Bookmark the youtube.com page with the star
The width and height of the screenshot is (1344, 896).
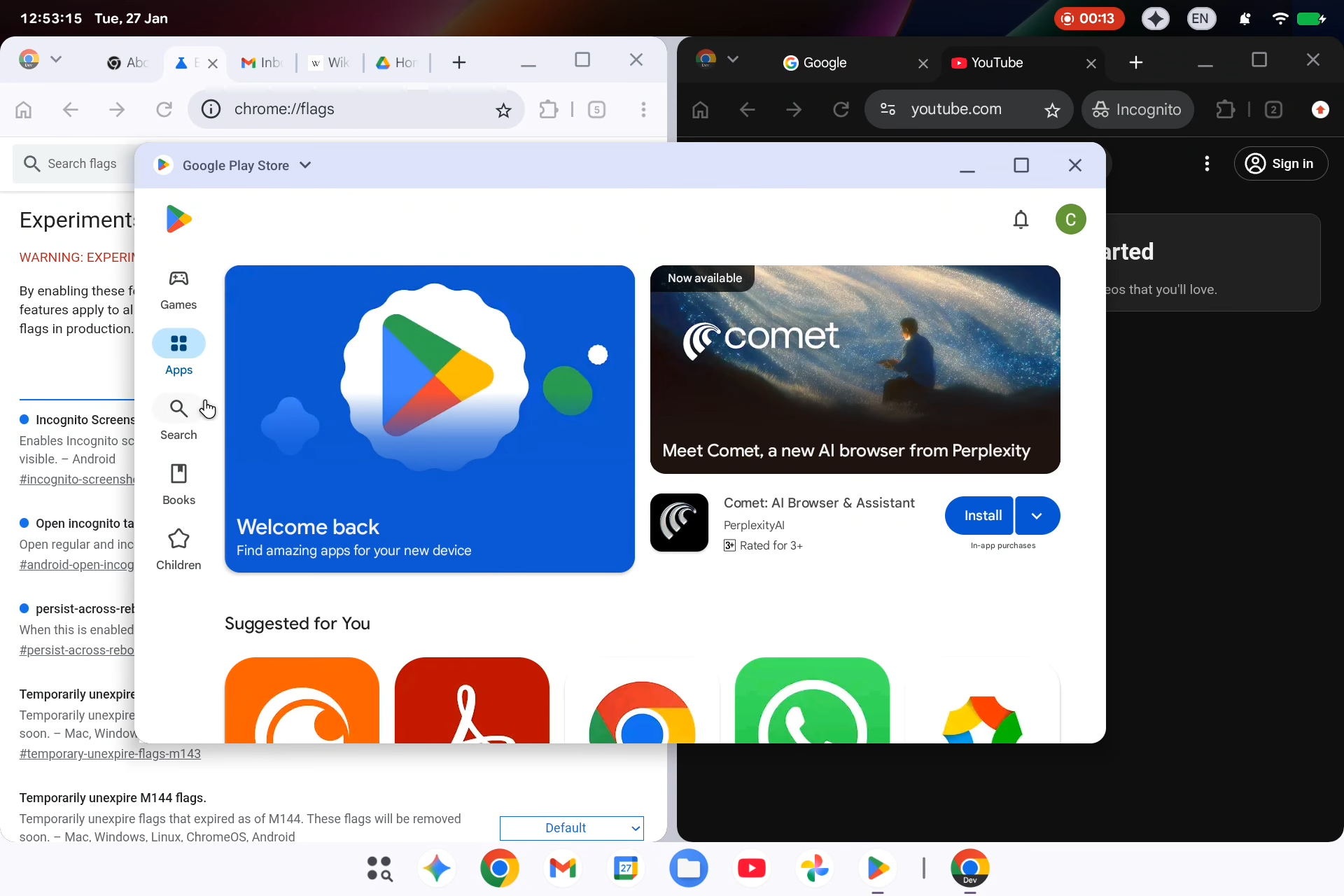click(1052, 109)
